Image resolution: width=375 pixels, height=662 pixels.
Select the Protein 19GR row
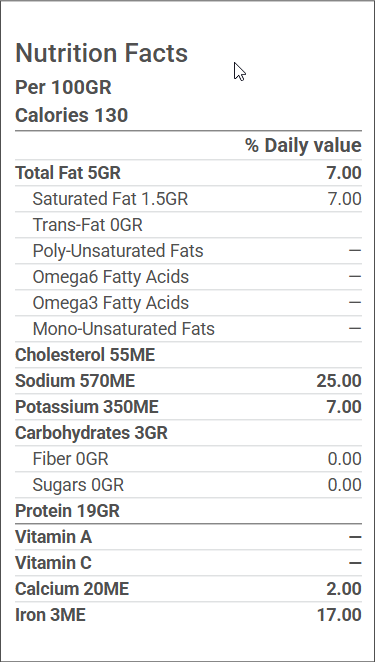(188, 511)
